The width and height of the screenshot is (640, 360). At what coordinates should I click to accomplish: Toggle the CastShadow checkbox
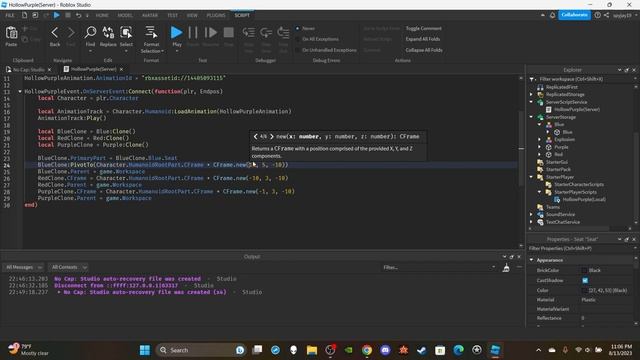tap(585, 280)
